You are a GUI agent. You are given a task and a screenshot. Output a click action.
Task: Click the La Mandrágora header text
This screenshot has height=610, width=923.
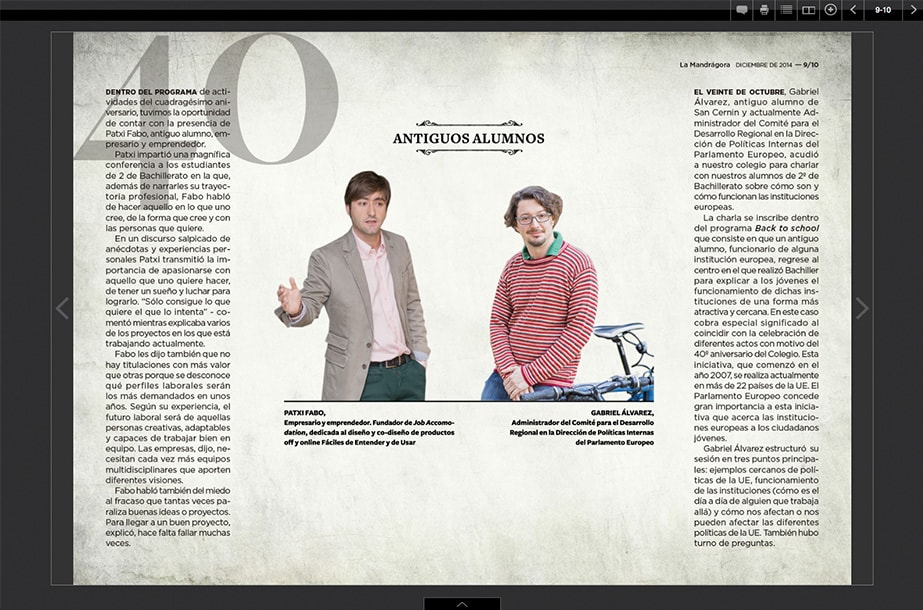coord(705,65)
